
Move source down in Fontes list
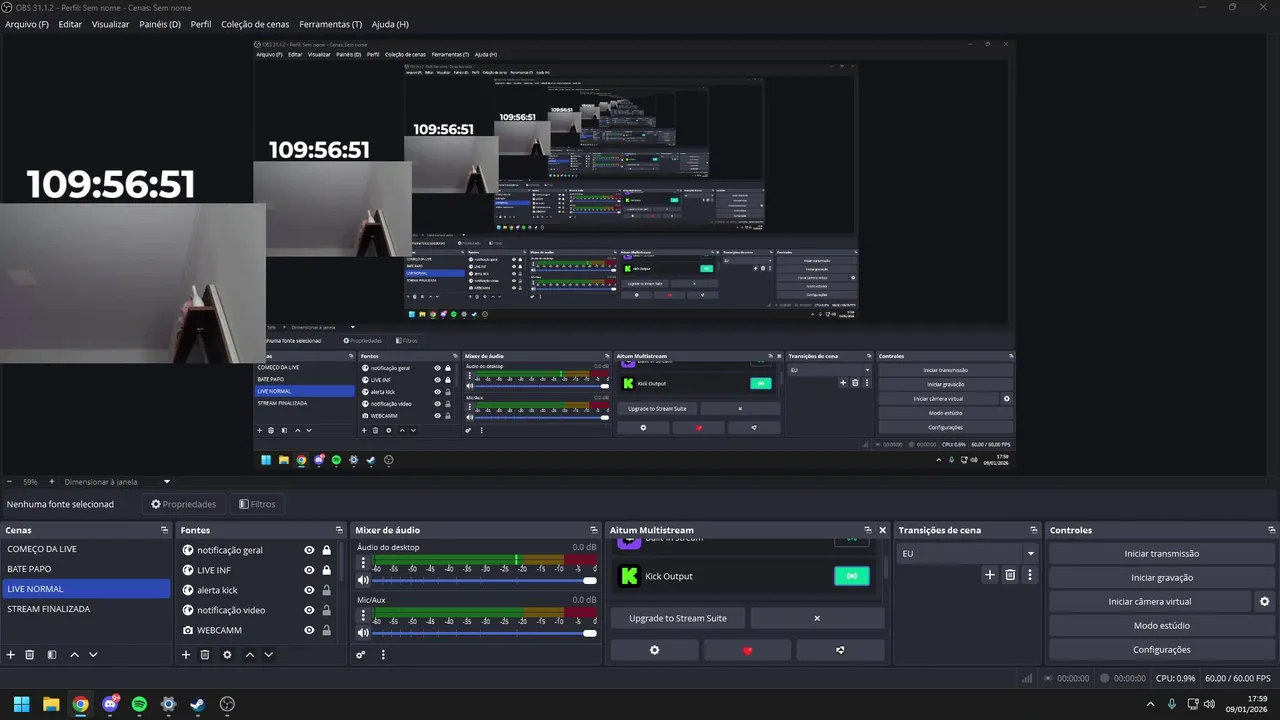click(x=268, y=655)
